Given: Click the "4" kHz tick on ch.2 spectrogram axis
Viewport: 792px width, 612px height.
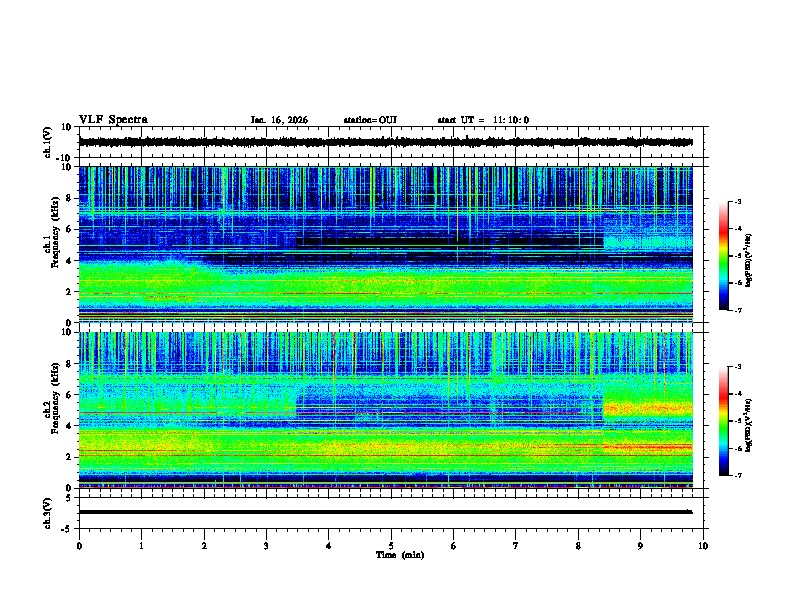Looking at the screenshot, I should pos(70,426).
